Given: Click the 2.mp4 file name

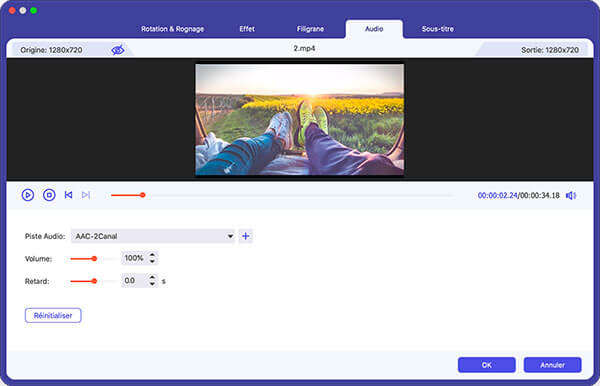Looking at the screenshot, I should [304, 49].
